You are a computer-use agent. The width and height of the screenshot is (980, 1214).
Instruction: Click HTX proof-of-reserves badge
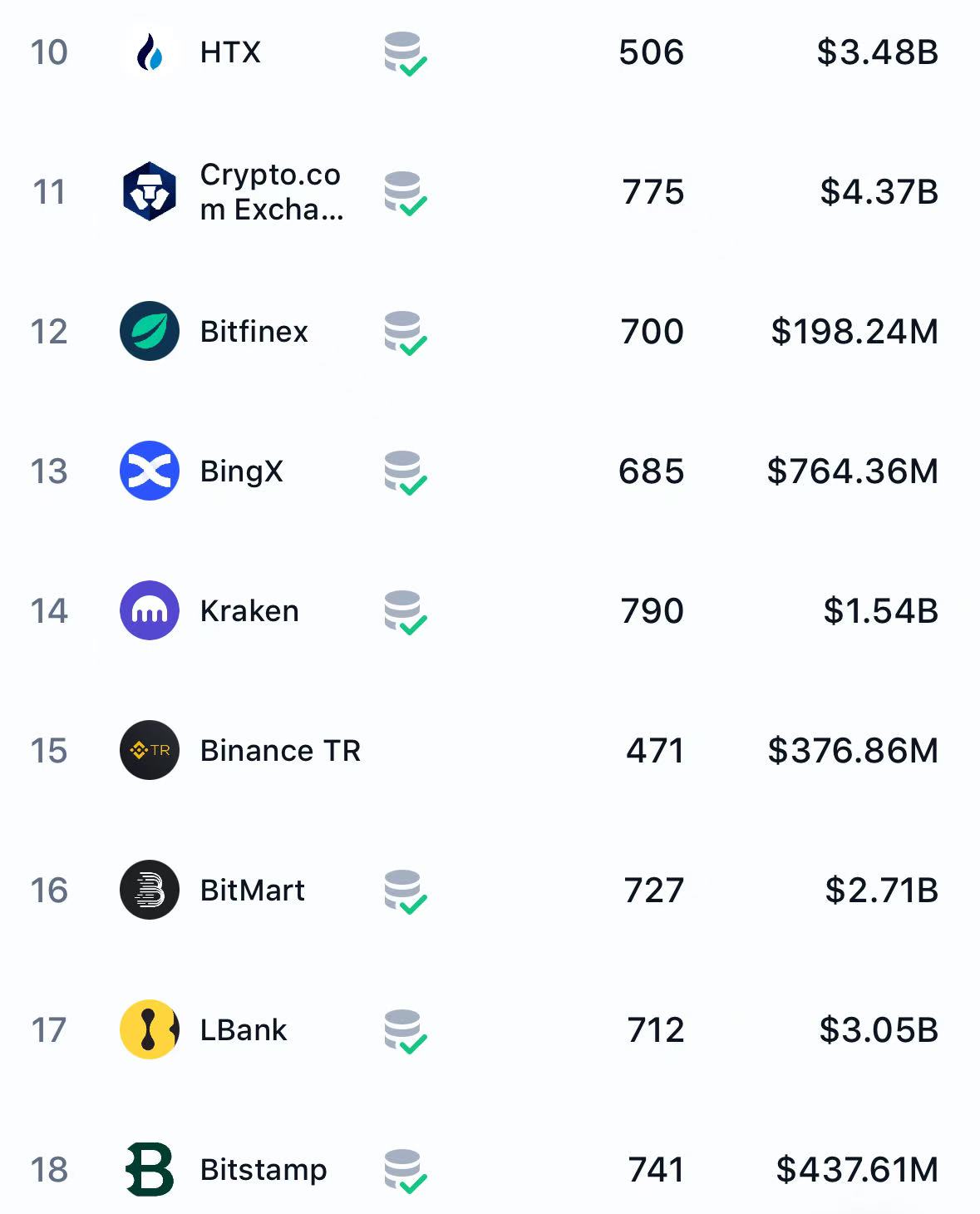tap(405, 54)
